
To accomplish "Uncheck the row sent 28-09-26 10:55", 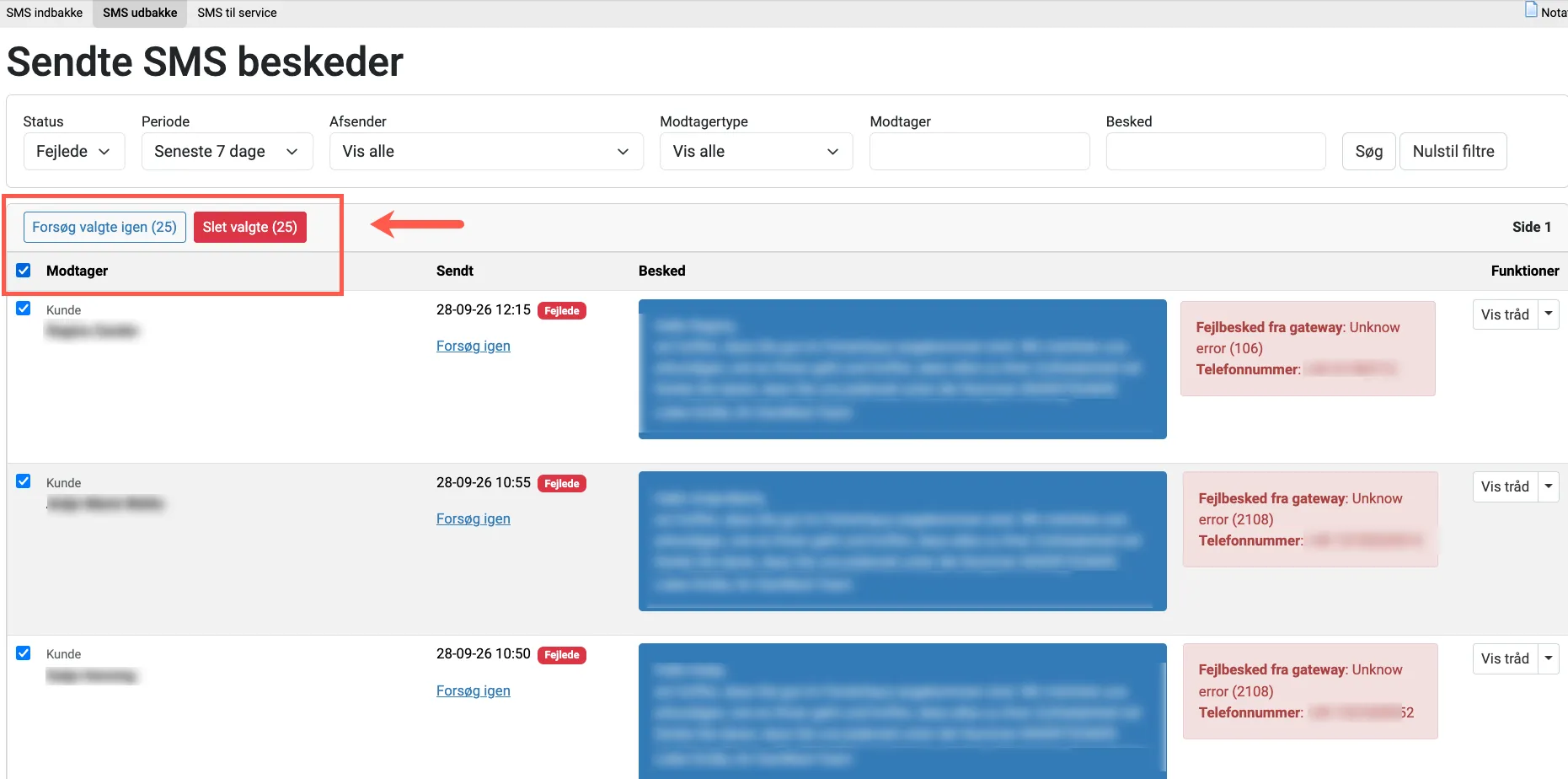I will (x=24, y=481).
